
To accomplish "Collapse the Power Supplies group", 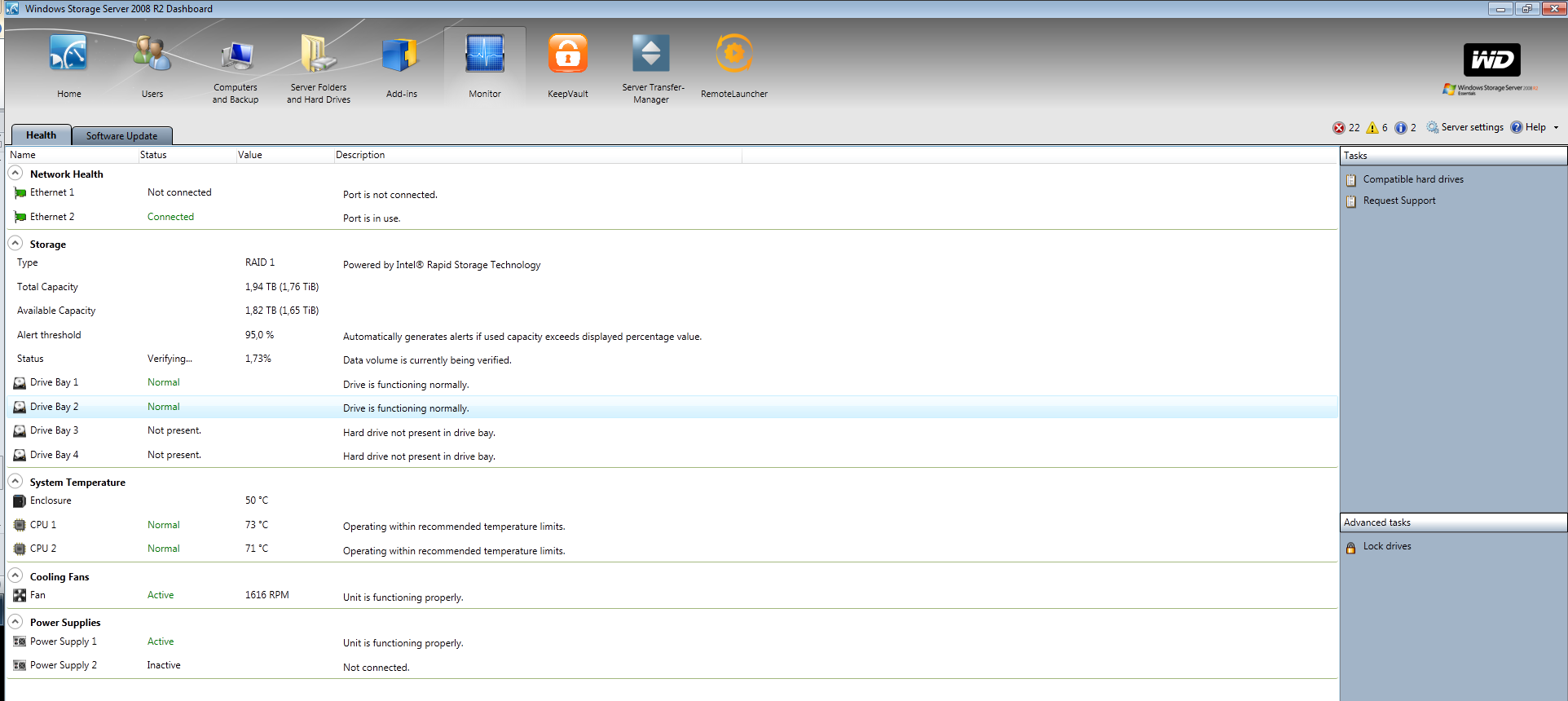I will coord(15,621).
